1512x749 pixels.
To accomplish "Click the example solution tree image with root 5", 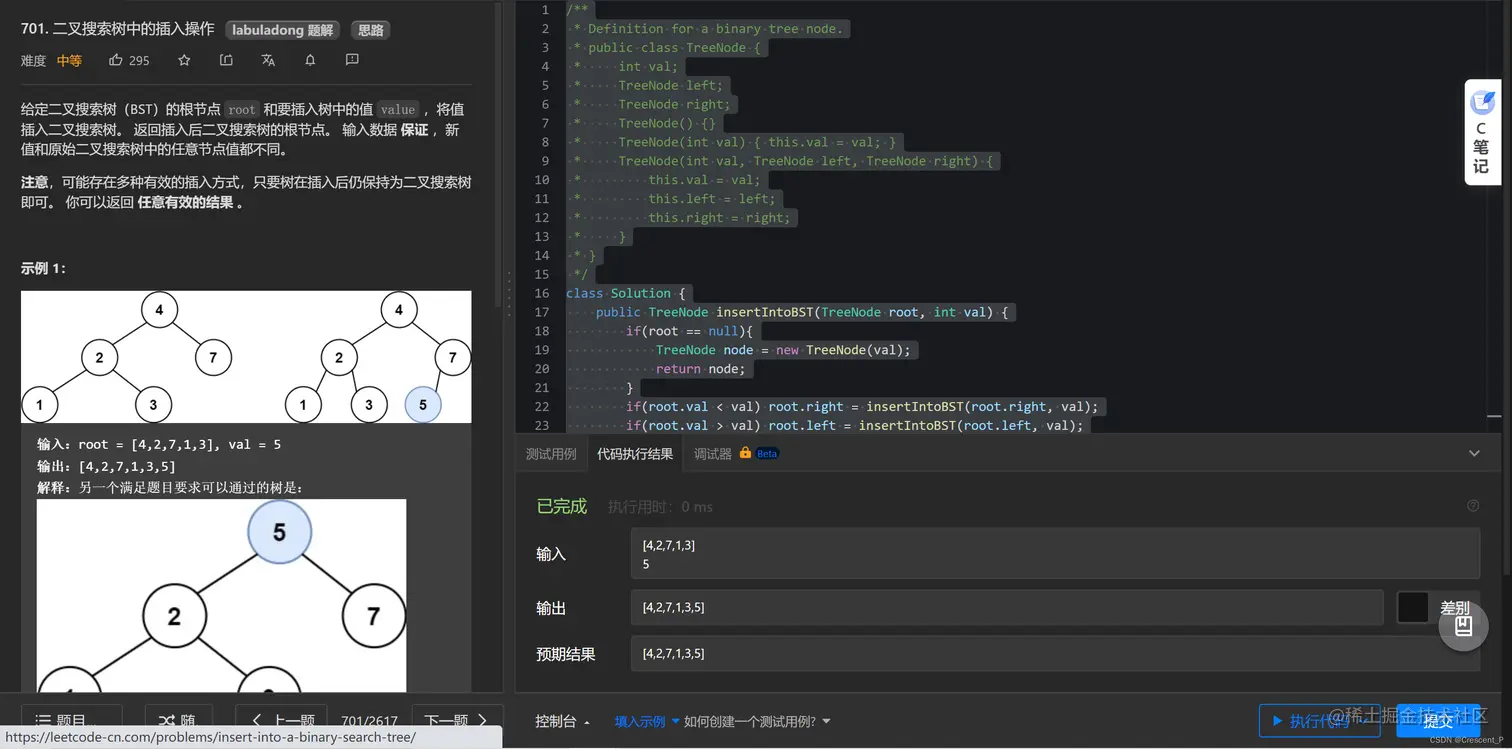I will point(222,596).
